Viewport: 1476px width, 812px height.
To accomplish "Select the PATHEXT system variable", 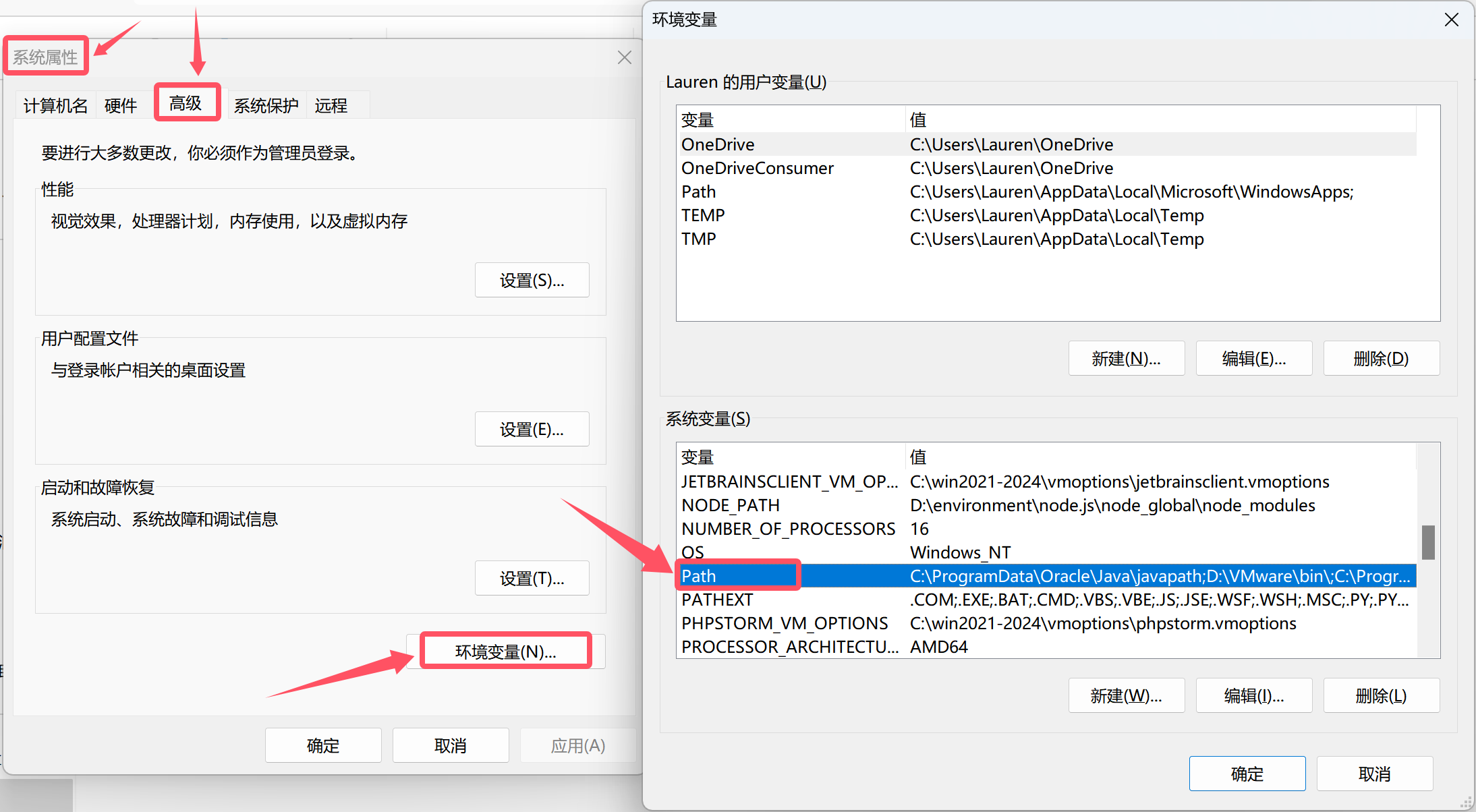I will (x=717, y=599).
